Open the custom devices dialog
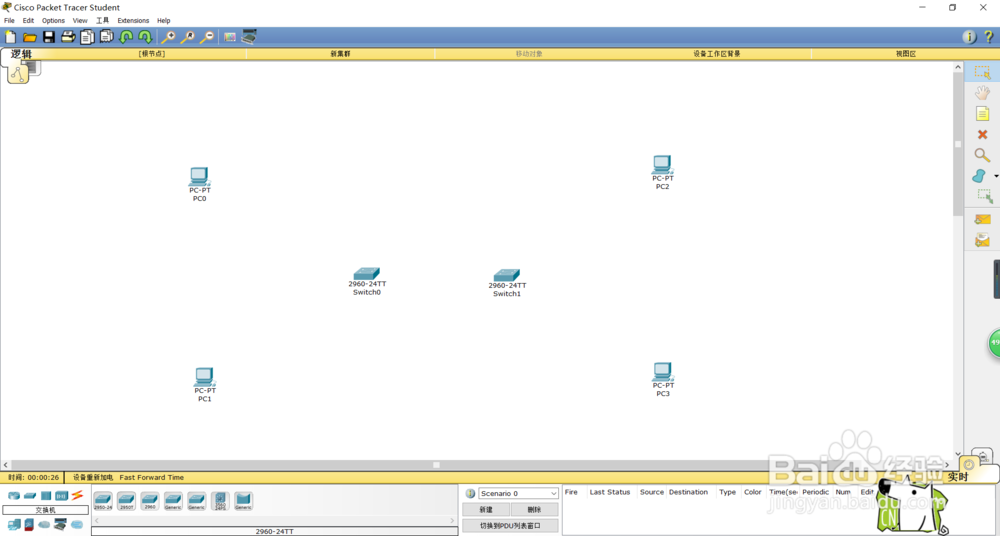 [249, 37]
